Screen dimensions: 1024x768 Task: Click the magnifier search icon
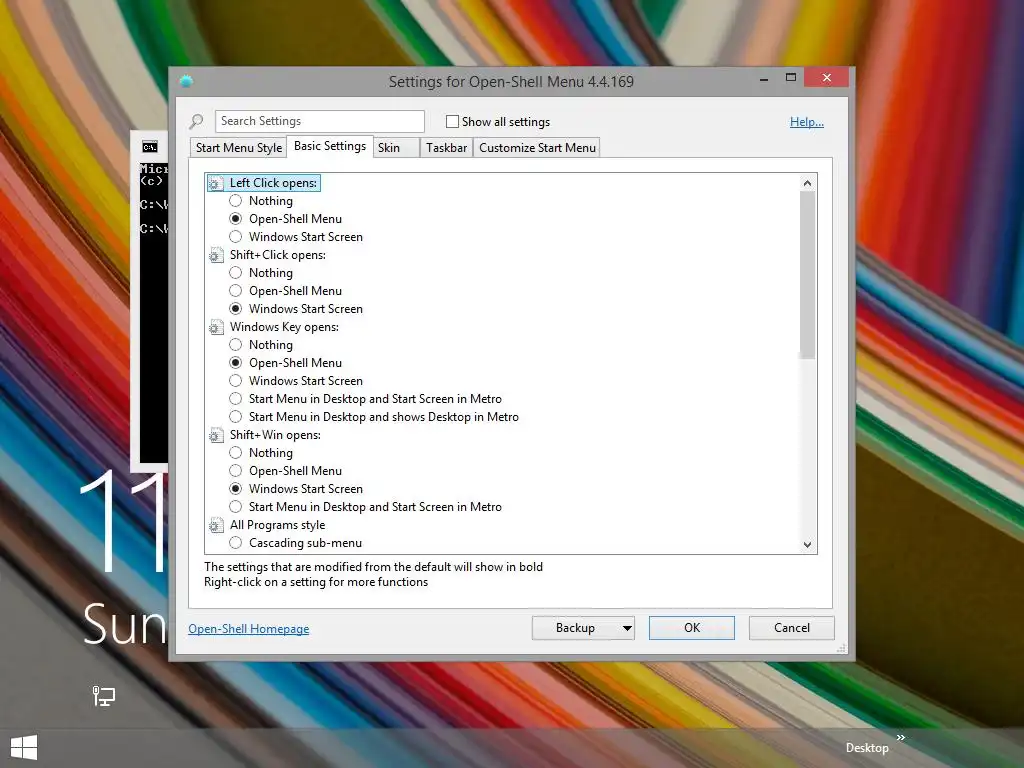point(197,121)
